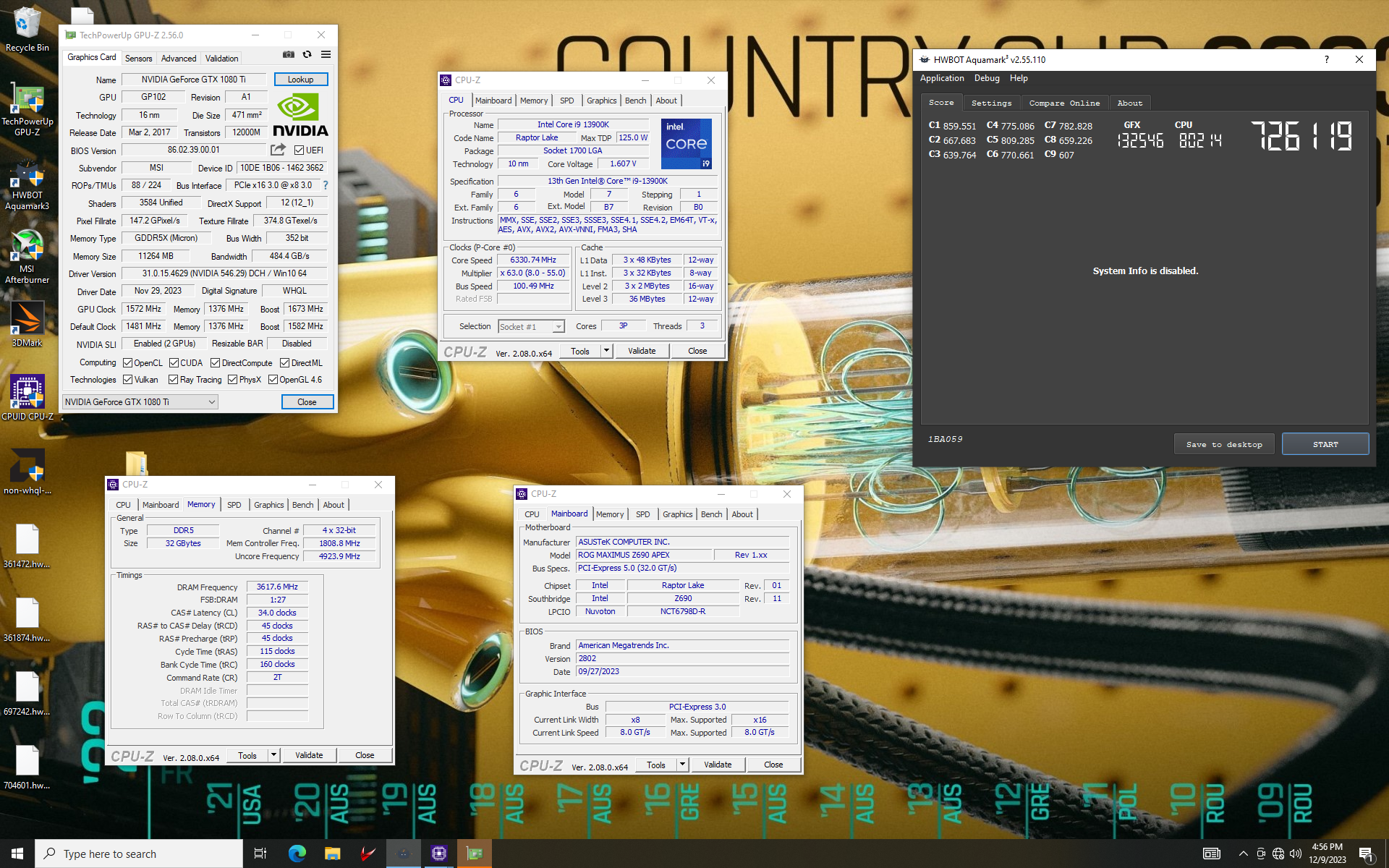
Task: Toggle the Vulkan checkbox
Action: (127, 380)
